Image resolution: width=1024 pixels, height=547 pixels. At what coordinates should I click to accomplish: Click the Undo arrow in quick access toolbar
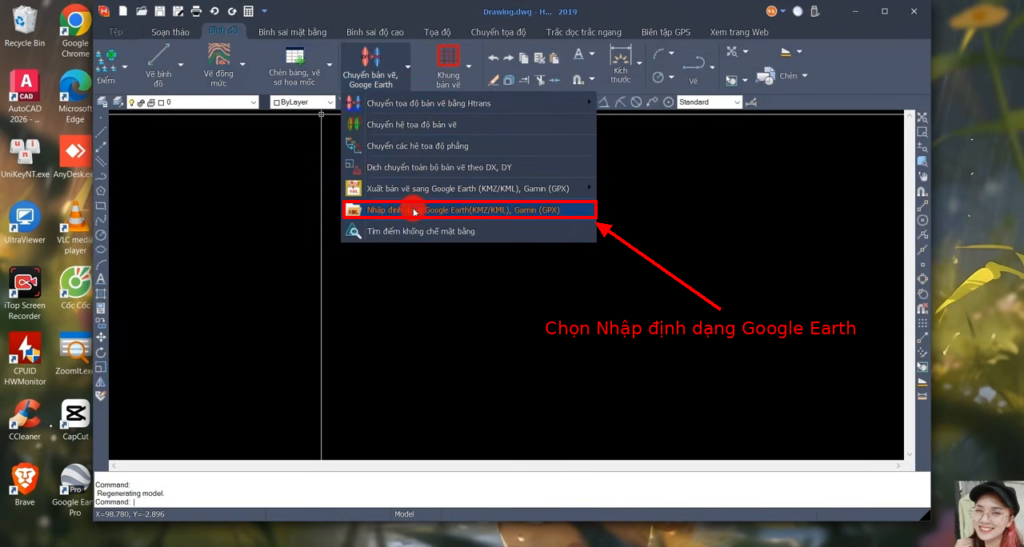click(214, 11)
